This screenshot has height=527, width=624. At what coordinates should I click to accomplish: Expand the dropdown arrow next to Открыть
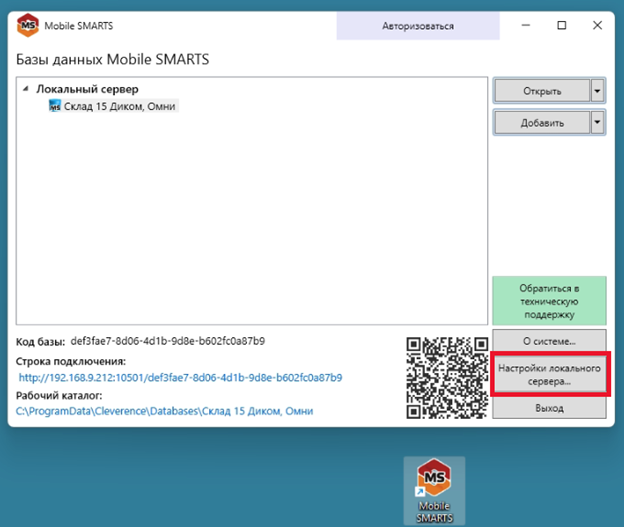coord(597,91)
